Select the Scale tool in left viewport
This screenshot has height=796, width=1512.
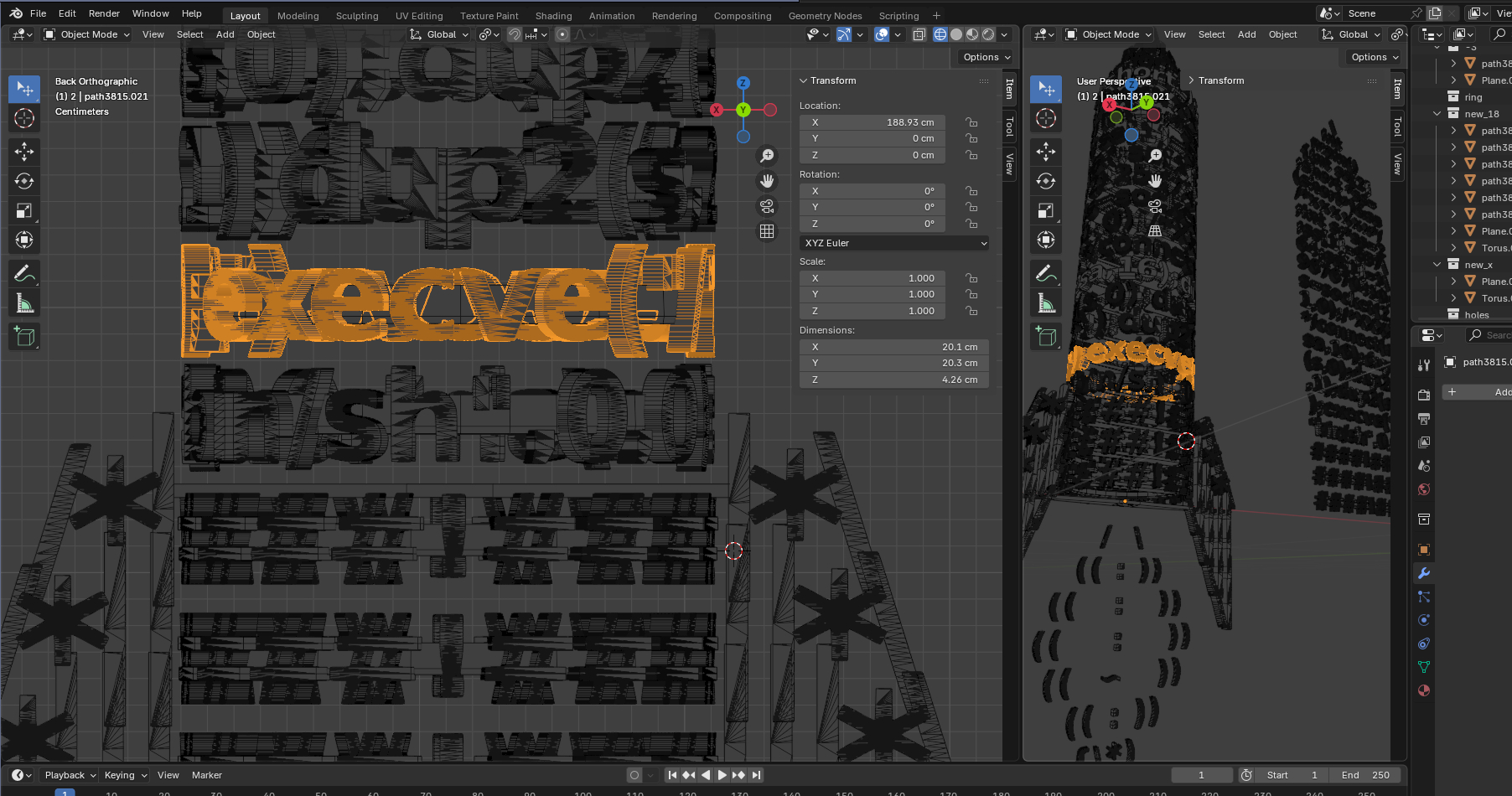pos(24,211)
